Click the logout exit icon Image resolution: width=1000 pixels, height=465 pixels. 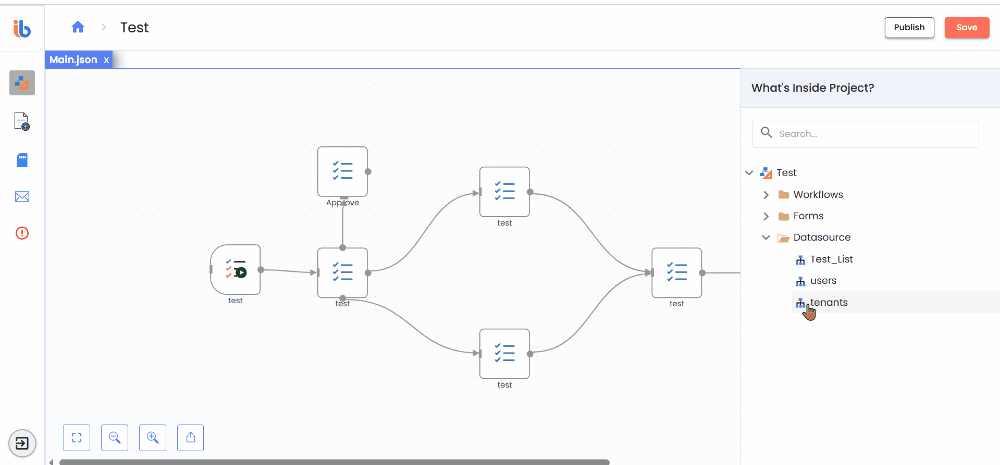[22, 443]
